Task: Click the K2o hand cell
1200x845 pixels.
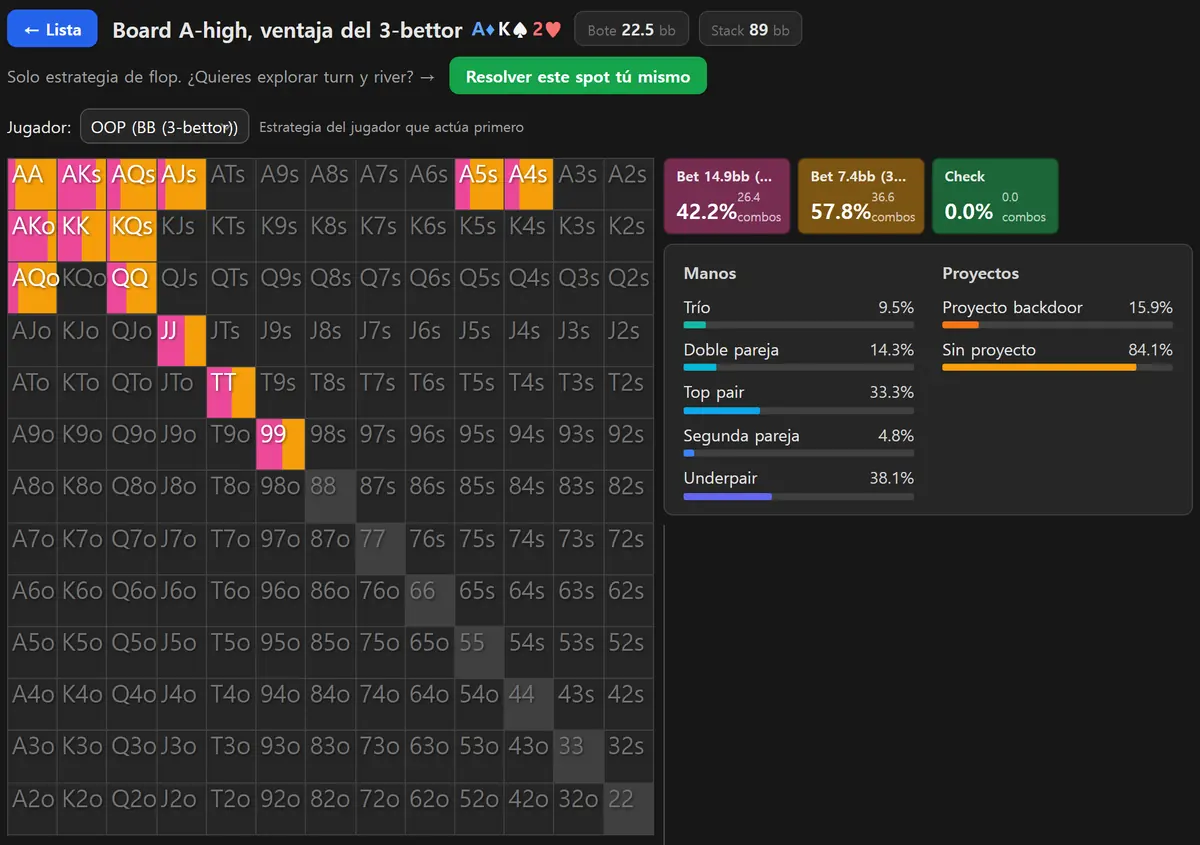Action: [x=81, y=808]
